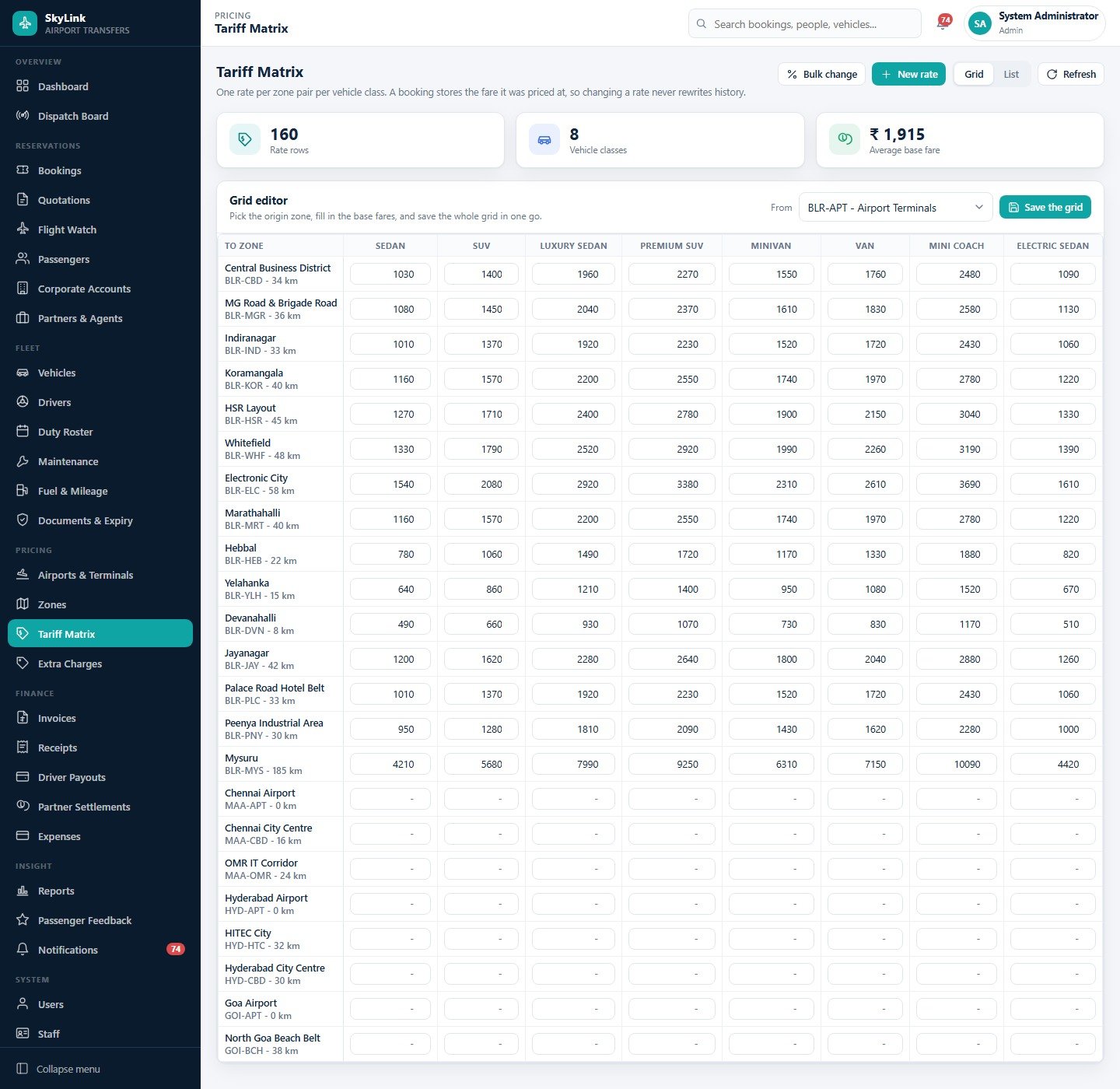Click the Receipts icon in sidebar
This screenshot has height=1089, width=1120.
pyautogui.click(x=23, y=748)
